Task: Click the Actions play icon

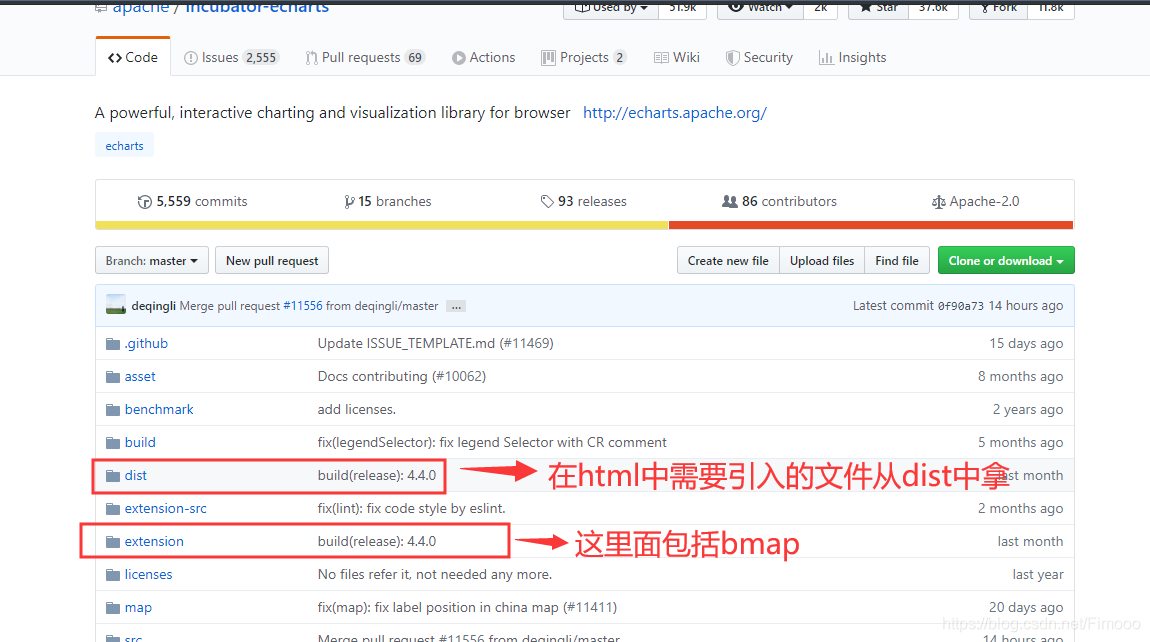Action: click(458, 58)
